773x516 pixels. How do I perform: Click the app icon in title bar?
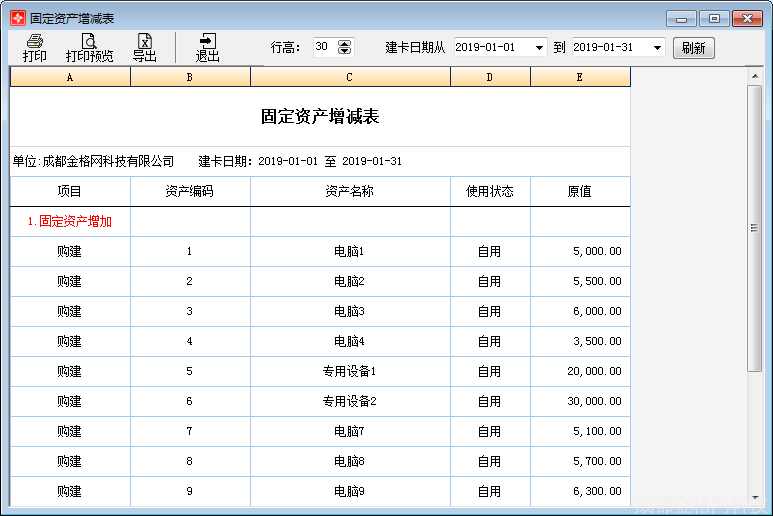[x=17, y=18]
